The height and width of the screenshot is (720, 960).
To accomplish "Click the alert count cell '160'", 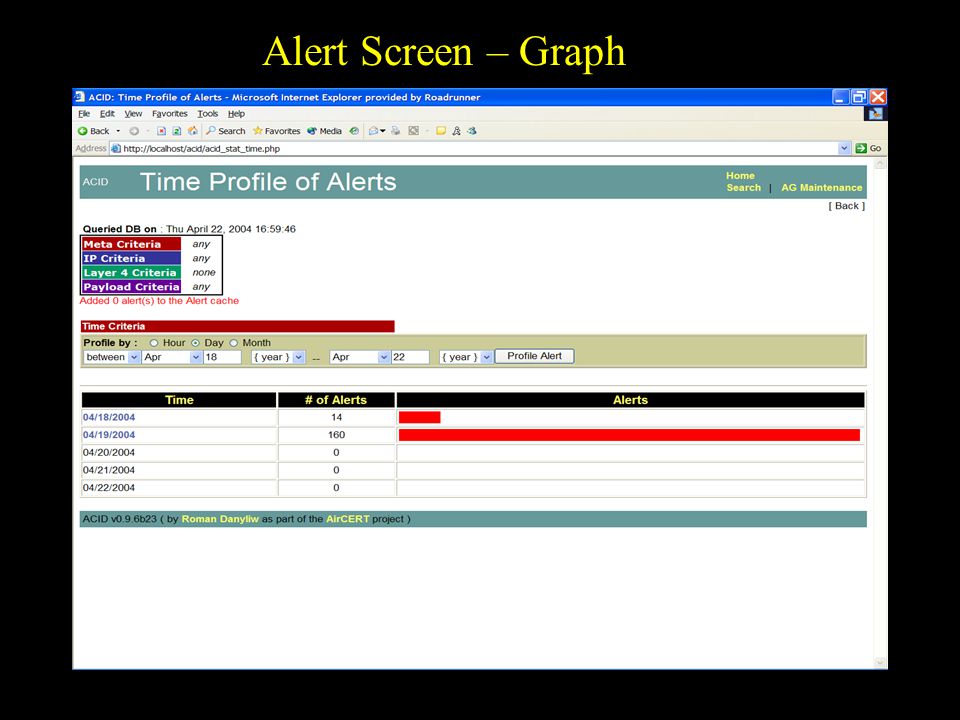I will (x=336, y=435).
